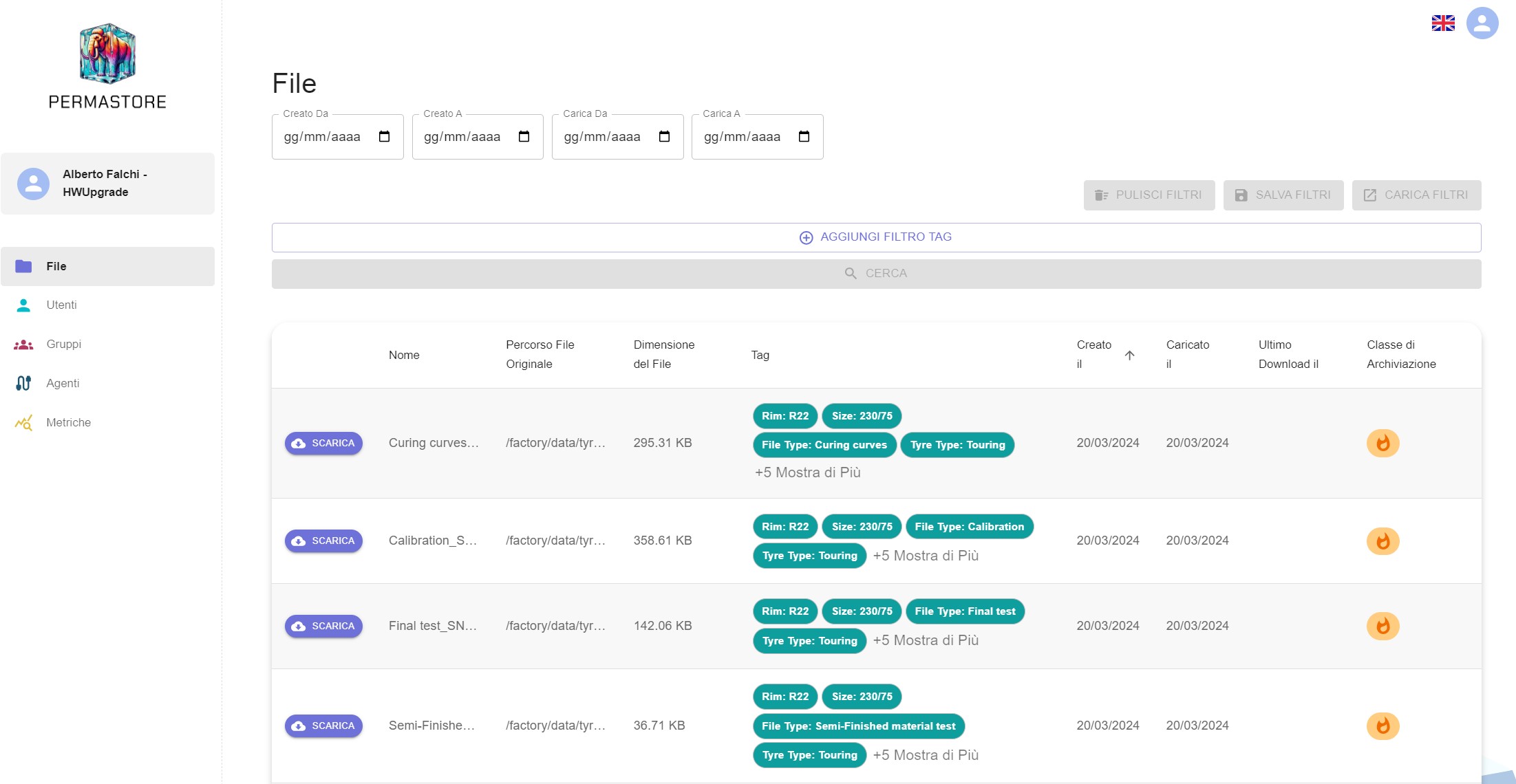Click file name Calibration_S…

coord(433,541)
